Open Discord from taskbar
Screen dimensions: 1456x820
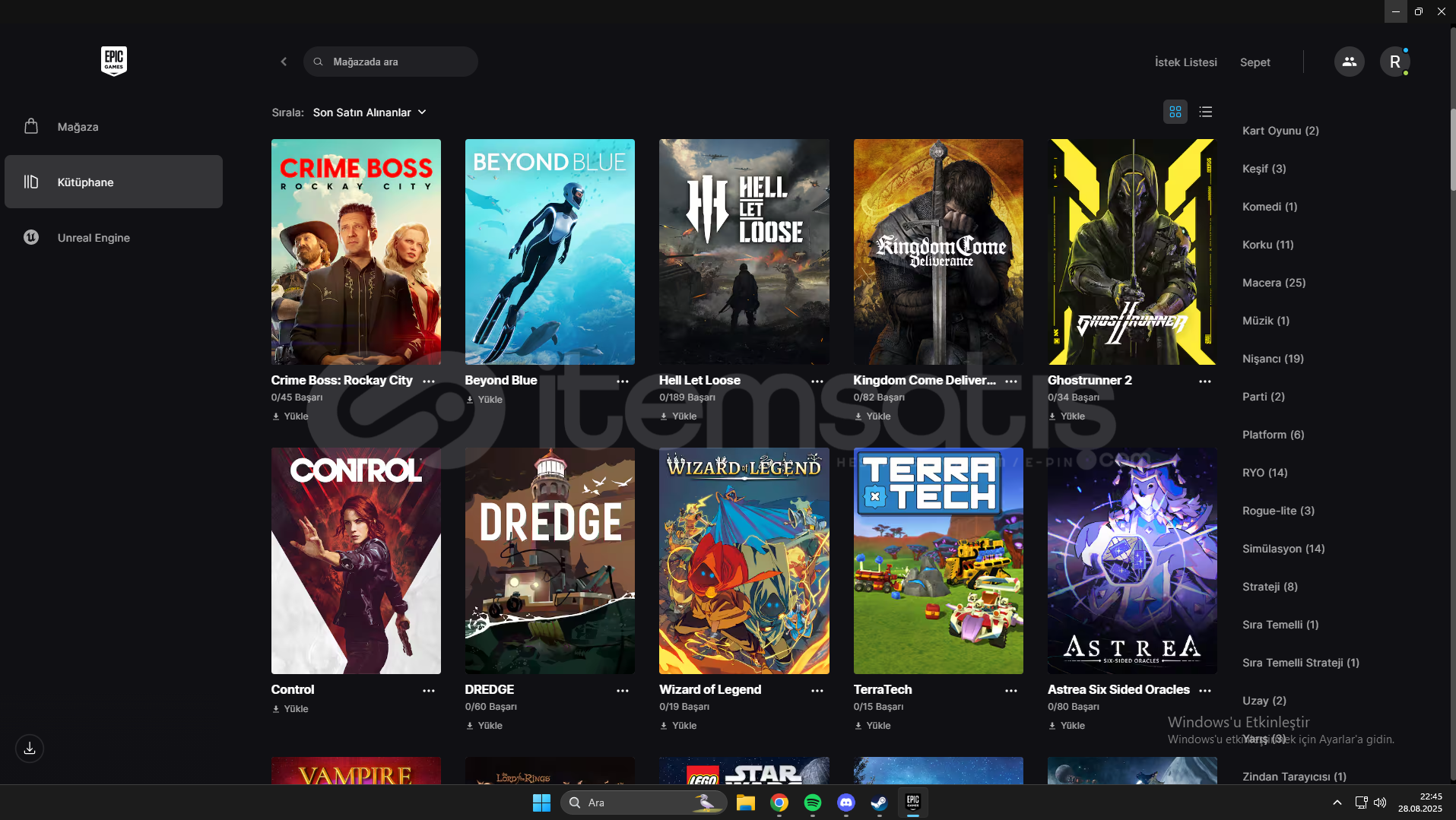(845, 803)
